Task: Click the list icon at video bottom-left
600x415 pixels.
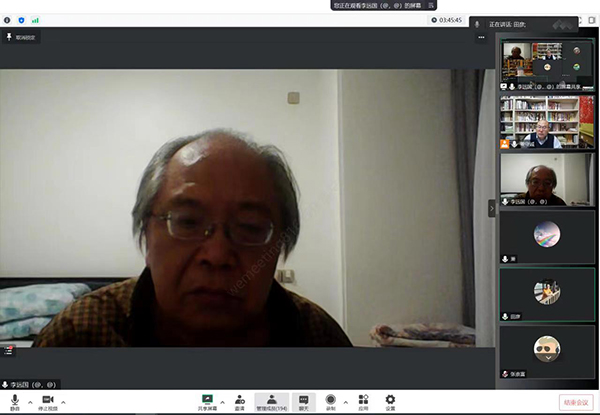Action: 8,350
